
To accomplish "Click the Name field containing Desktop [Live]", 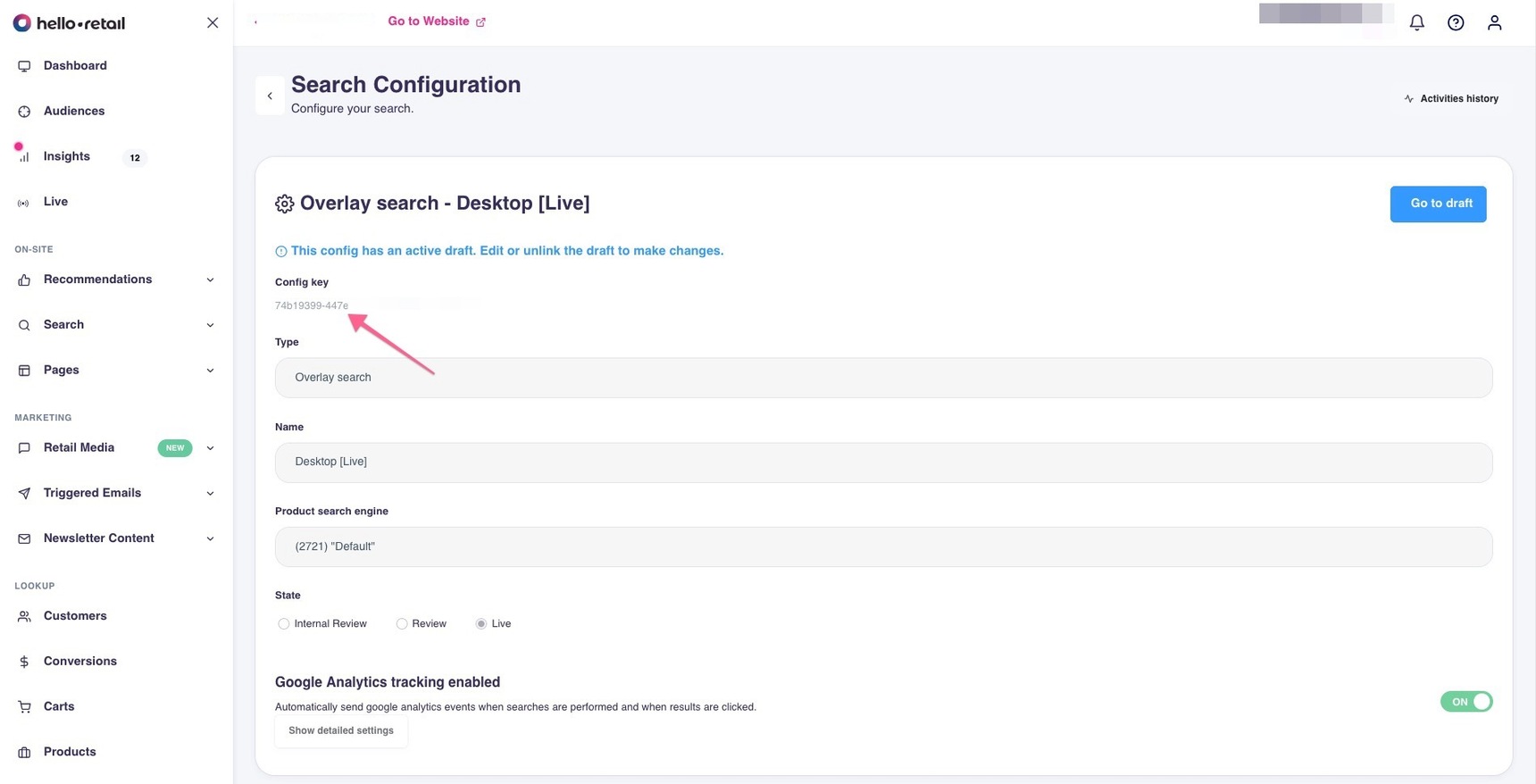I will click(x=882, y=463).
